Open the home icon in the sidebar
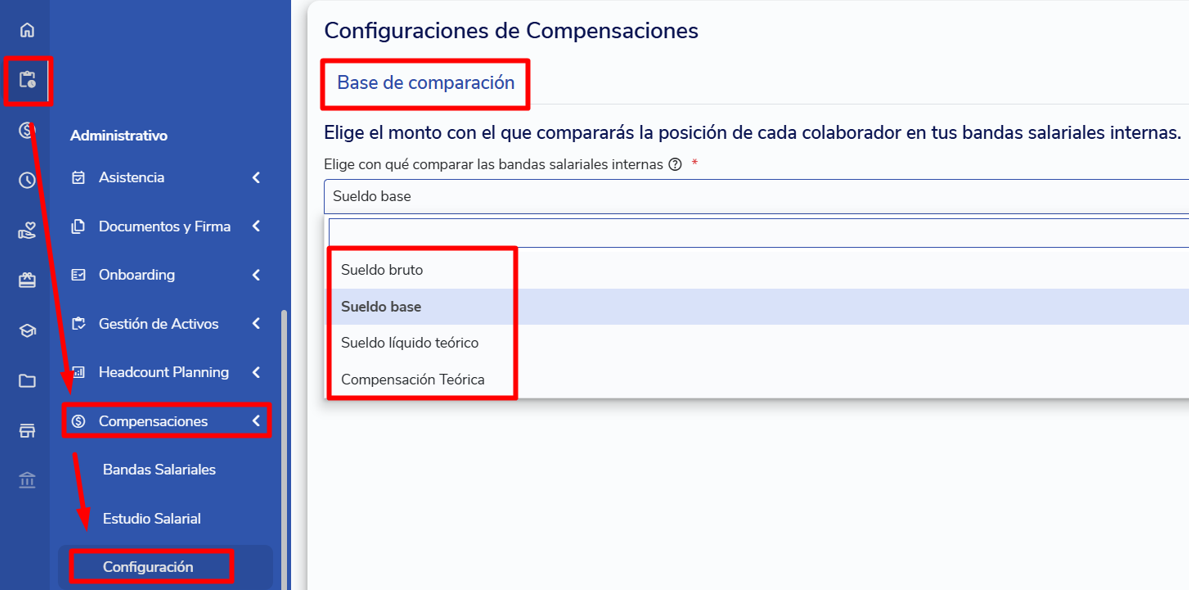The width and height of the screenshot is (1189, 590). tap(27, 31)
